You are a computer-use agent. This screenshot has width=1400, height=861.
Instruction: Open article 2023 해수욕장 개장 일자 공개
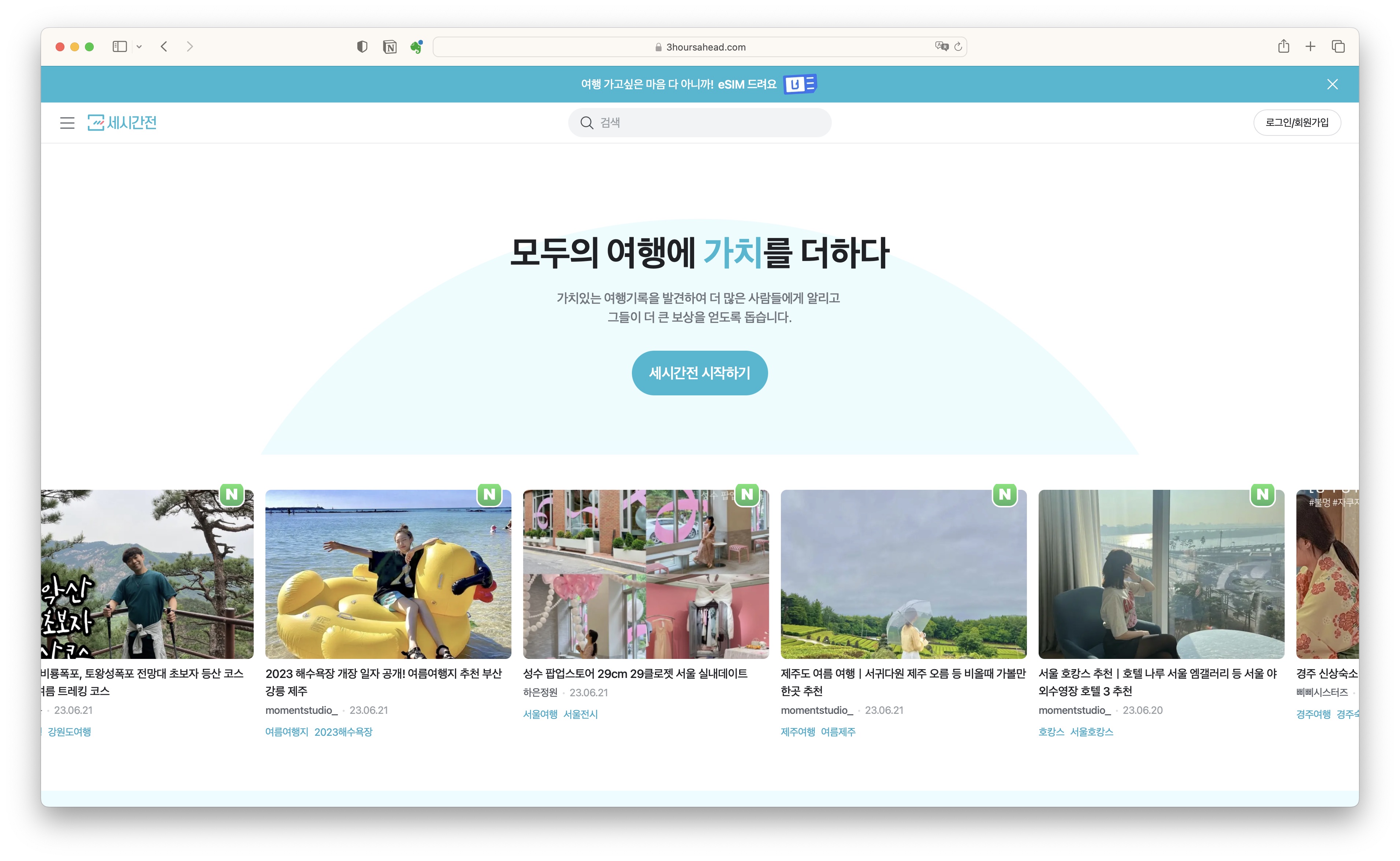384,682
